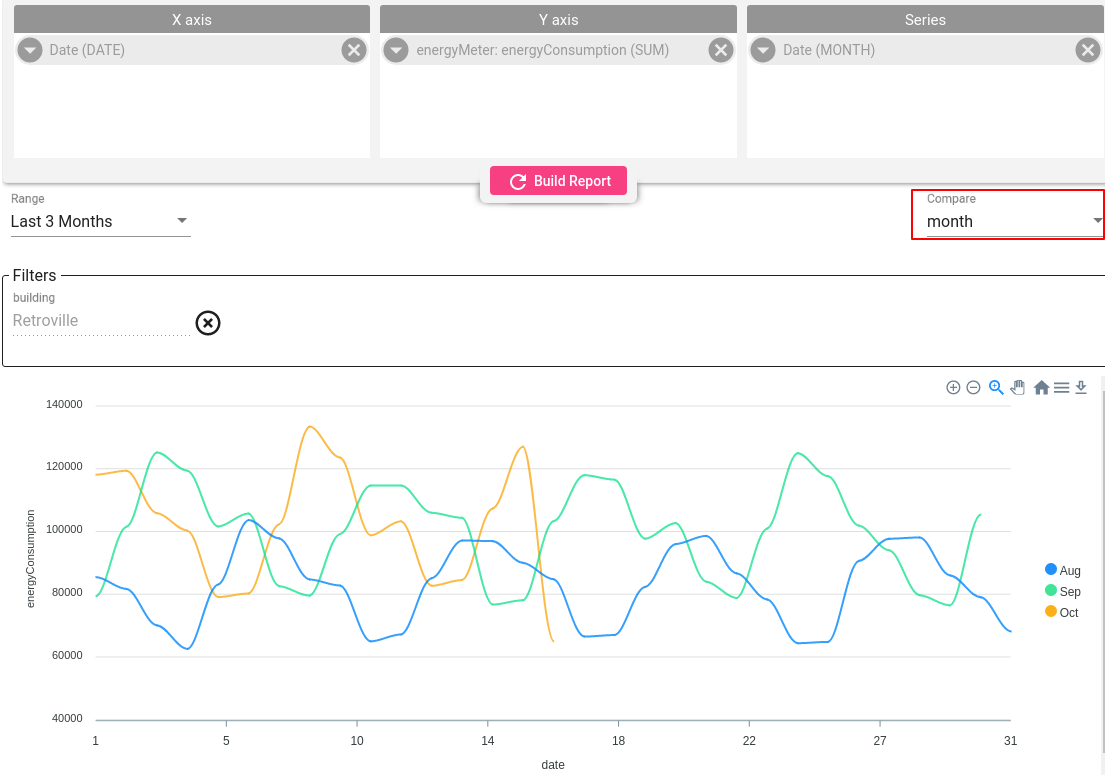1105x775 pixels.
Task: Click the Retroville building filter field
Action: point(100,321)
